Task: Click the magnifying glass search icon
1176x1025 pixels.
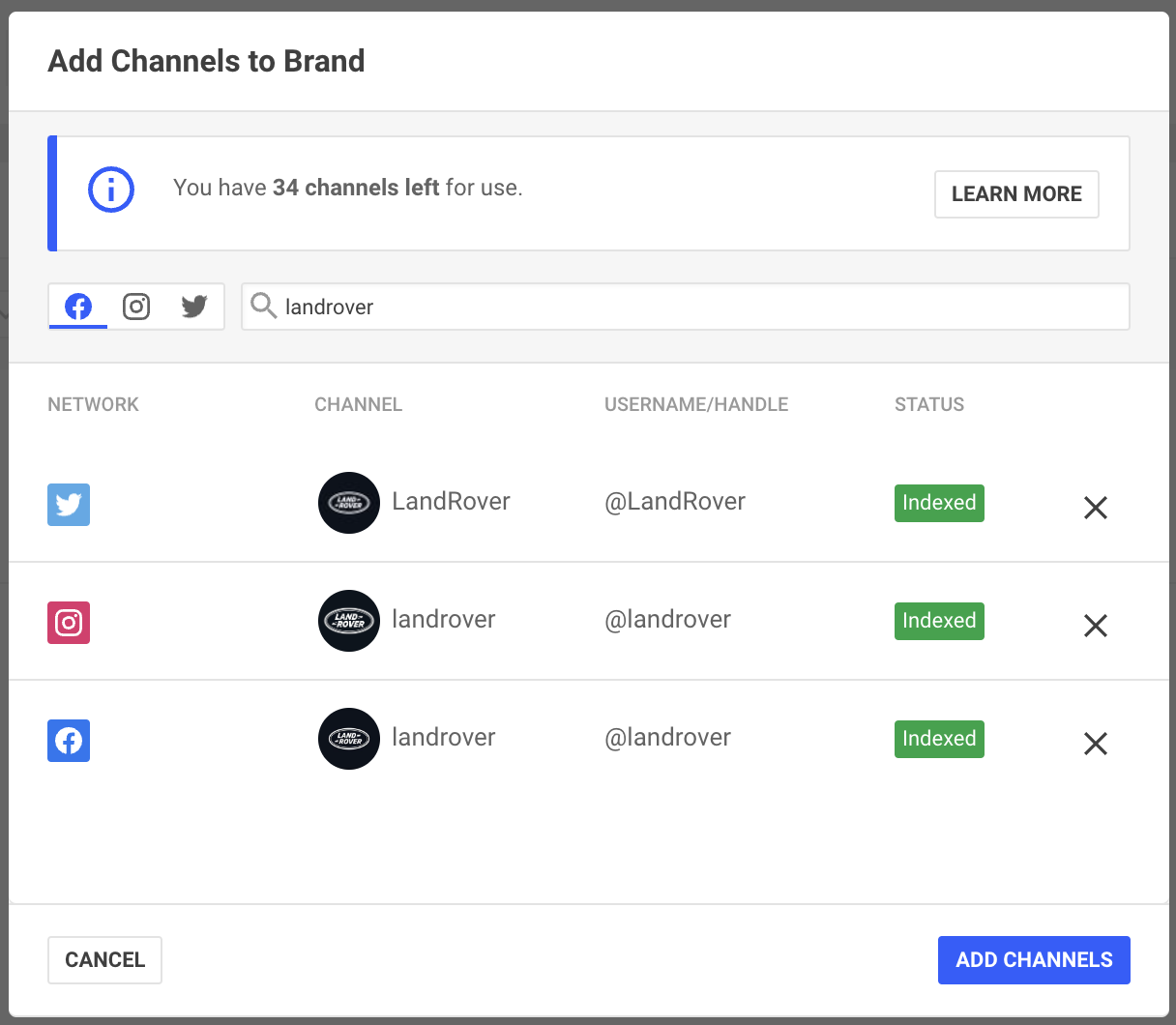Action: pos(263,307)
